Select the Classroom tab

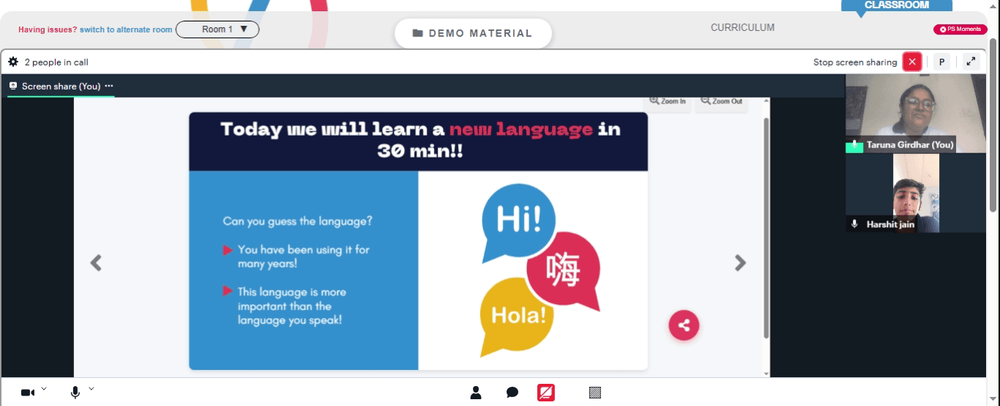coord(896,5)
